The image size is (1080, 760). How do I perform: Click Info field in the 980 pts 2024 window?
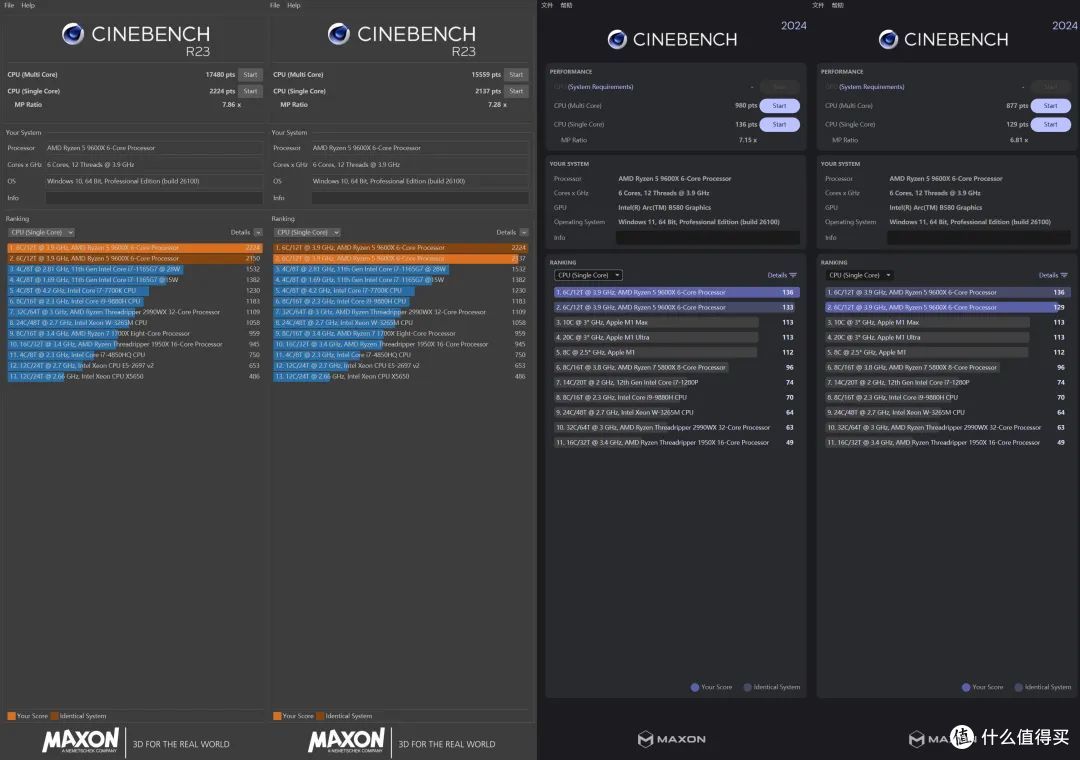(x=707, y=237)
